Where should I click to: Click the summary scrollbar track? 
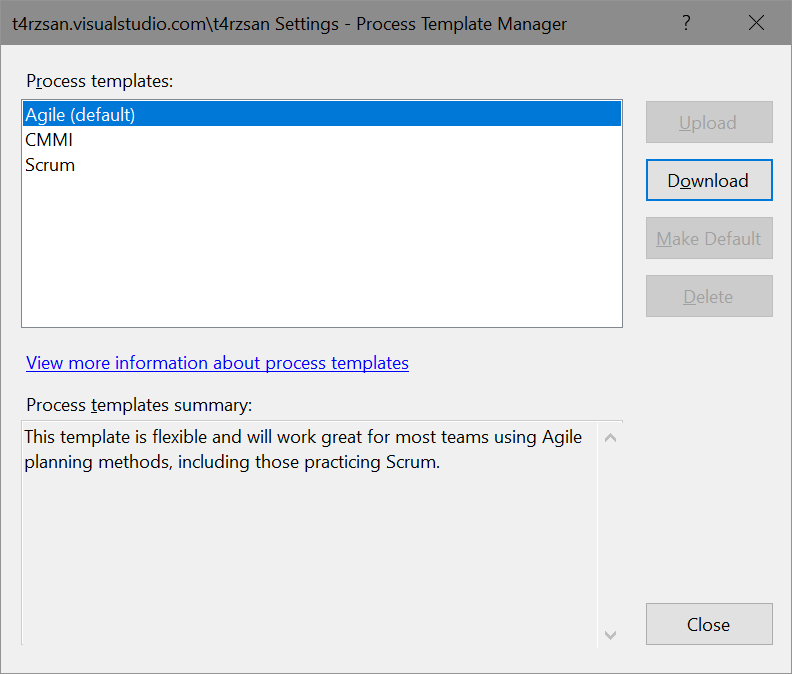[x=611, y=536]
